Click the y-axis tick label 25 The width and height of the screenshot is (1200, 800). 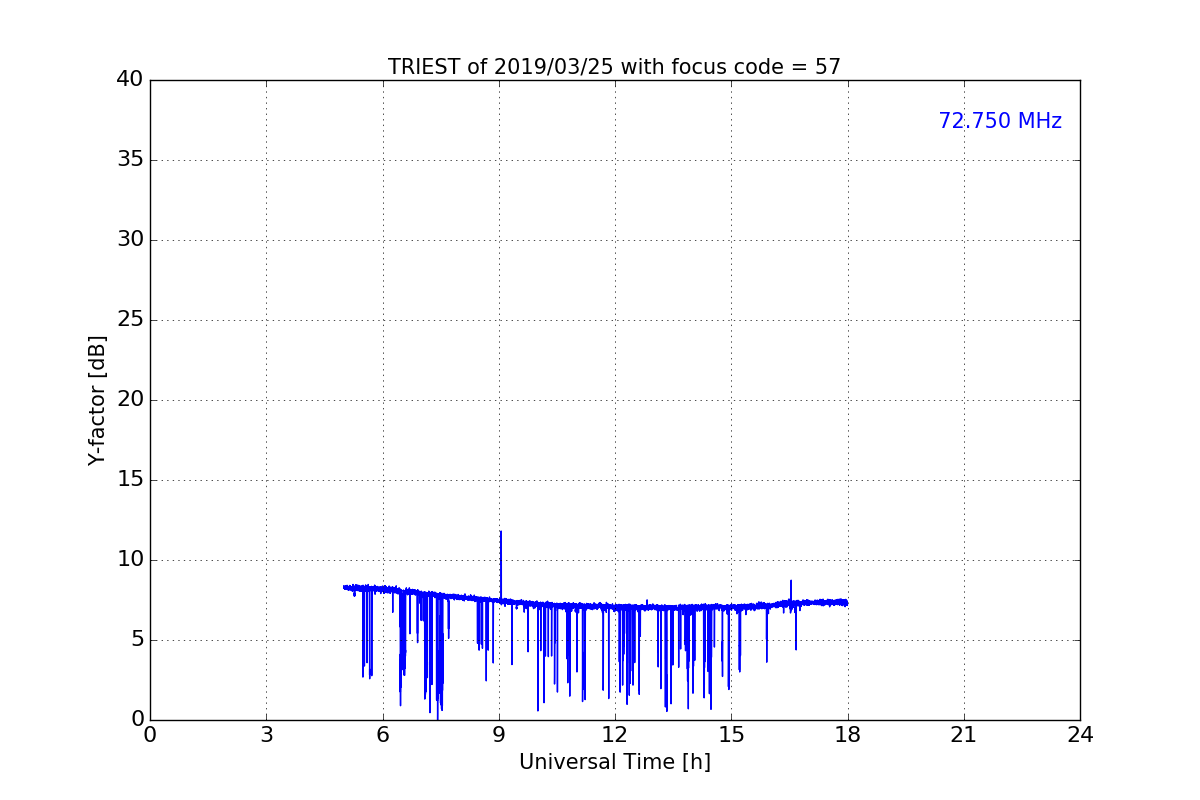tap(130, 320)
